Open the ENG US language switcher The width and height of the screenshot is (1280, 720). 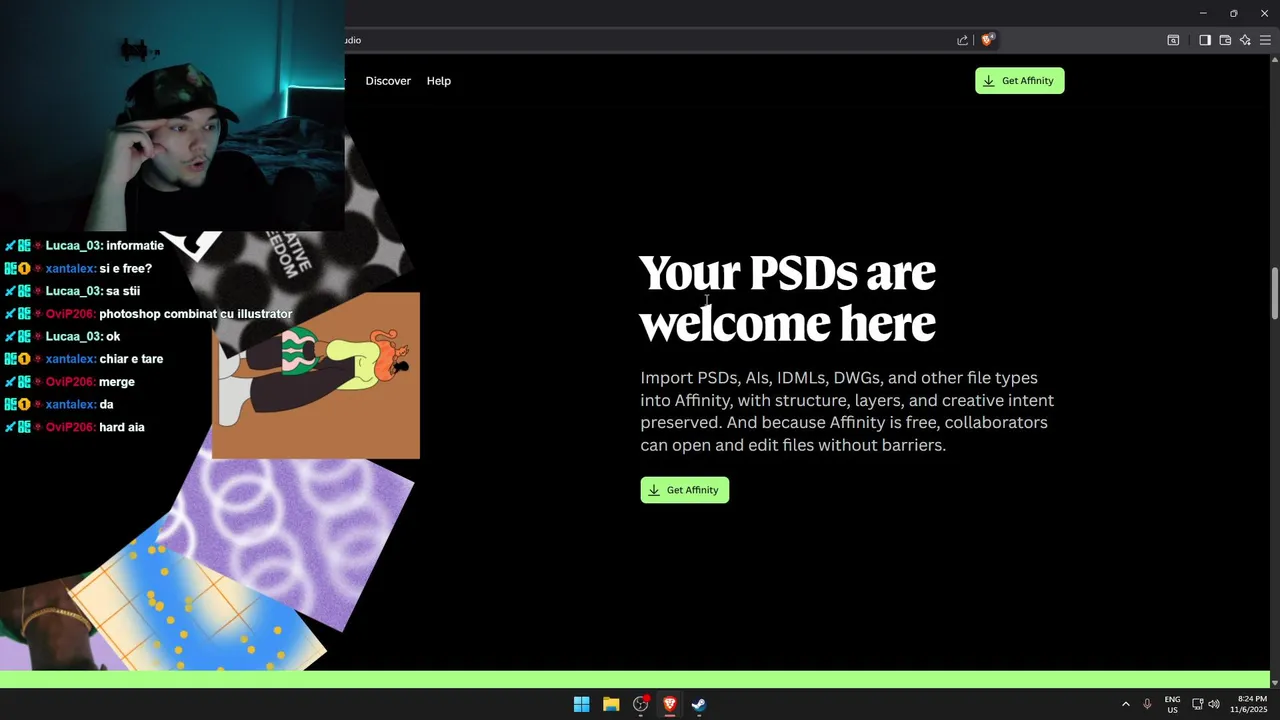[x=1172, y=704]
